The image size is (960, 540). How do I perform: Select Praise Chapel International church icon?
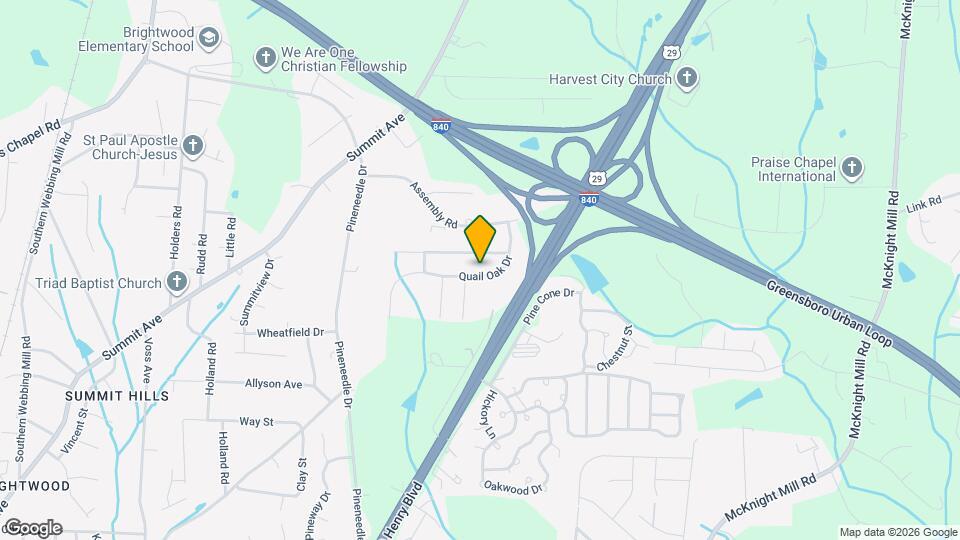coord(852,168)
